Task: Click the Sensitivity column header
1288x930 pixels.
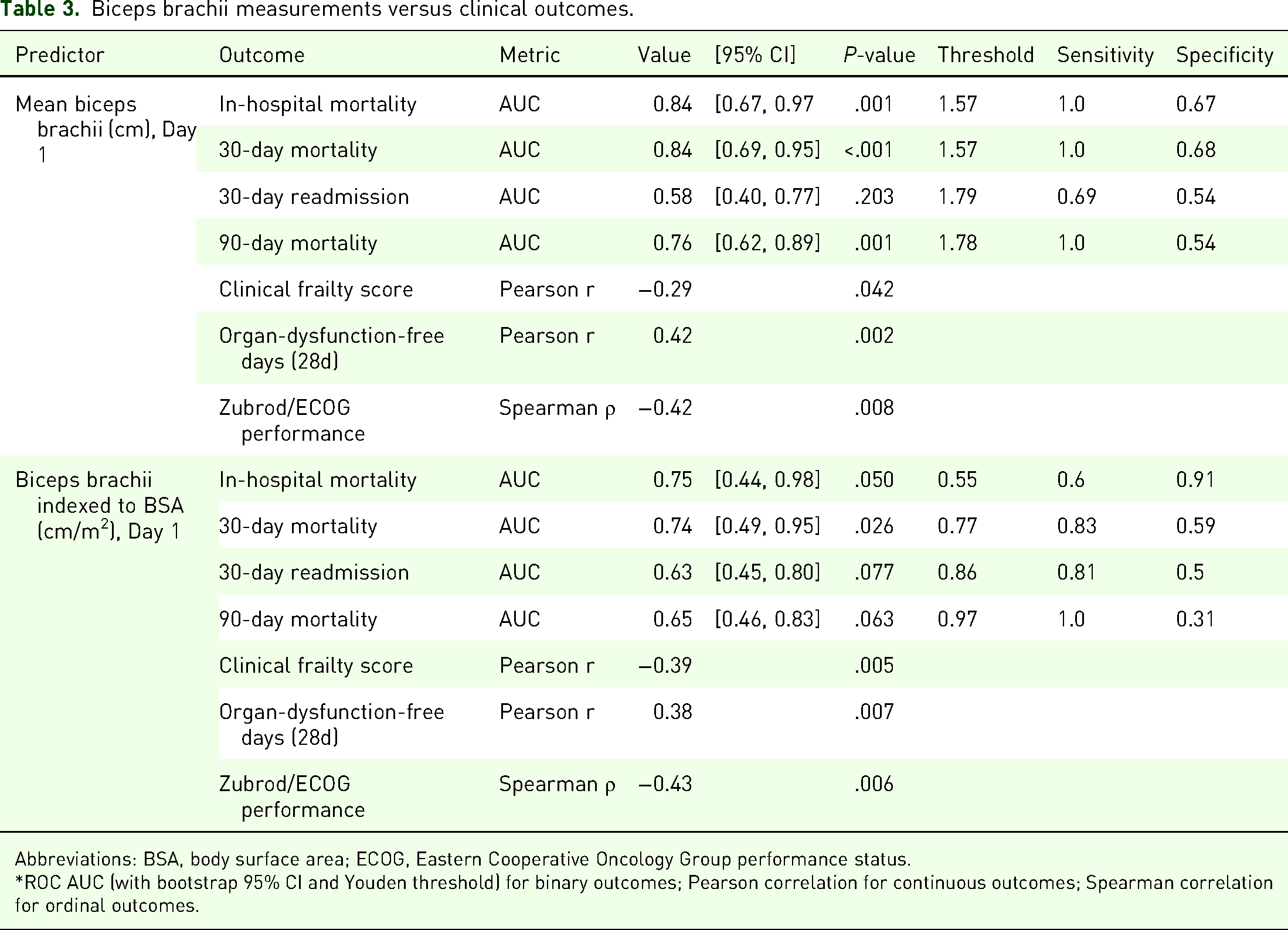Action: (x=1105, y=55)
